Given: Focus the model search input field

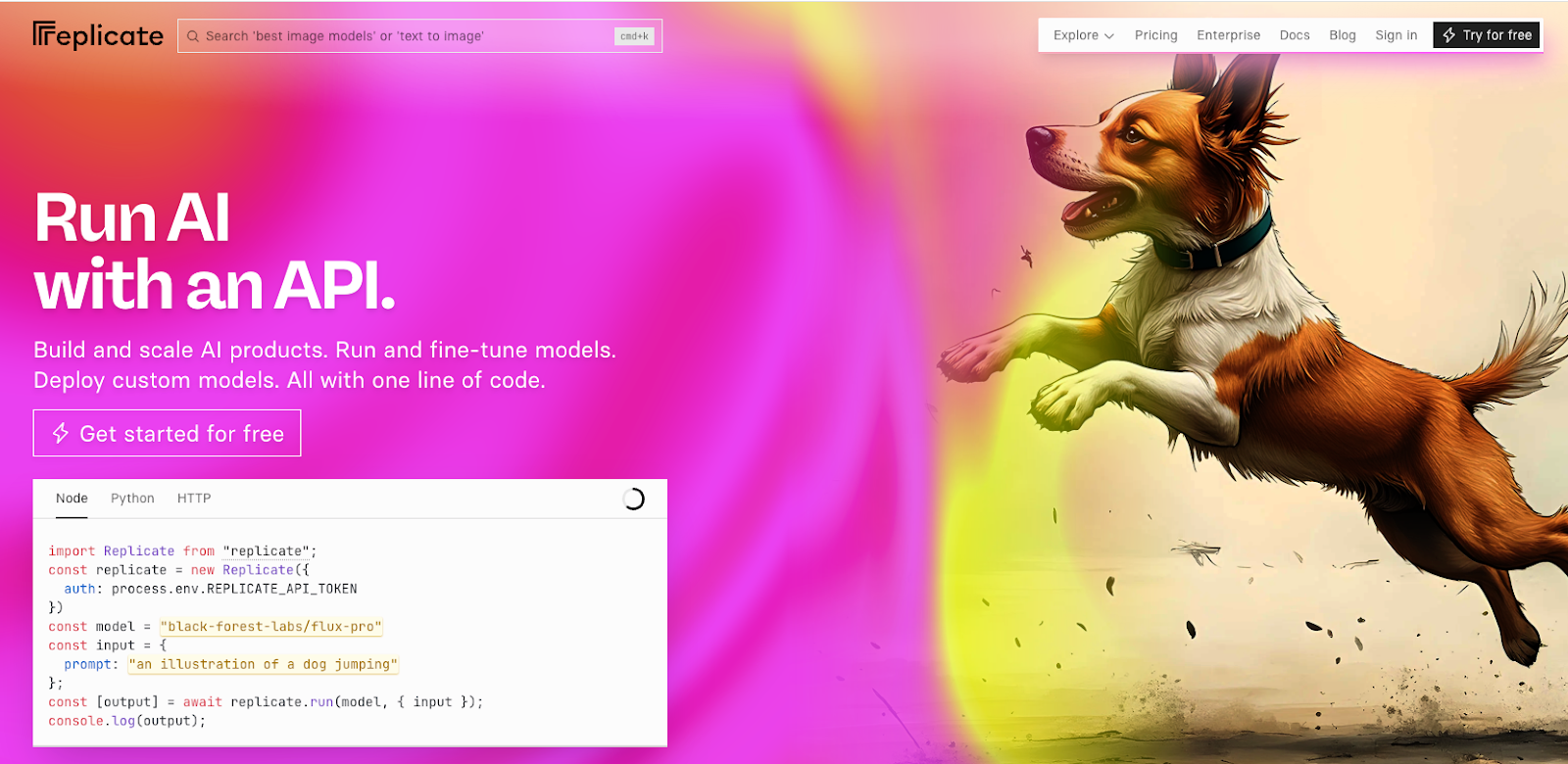Looking at the screenshot, I should click(402, 36).
